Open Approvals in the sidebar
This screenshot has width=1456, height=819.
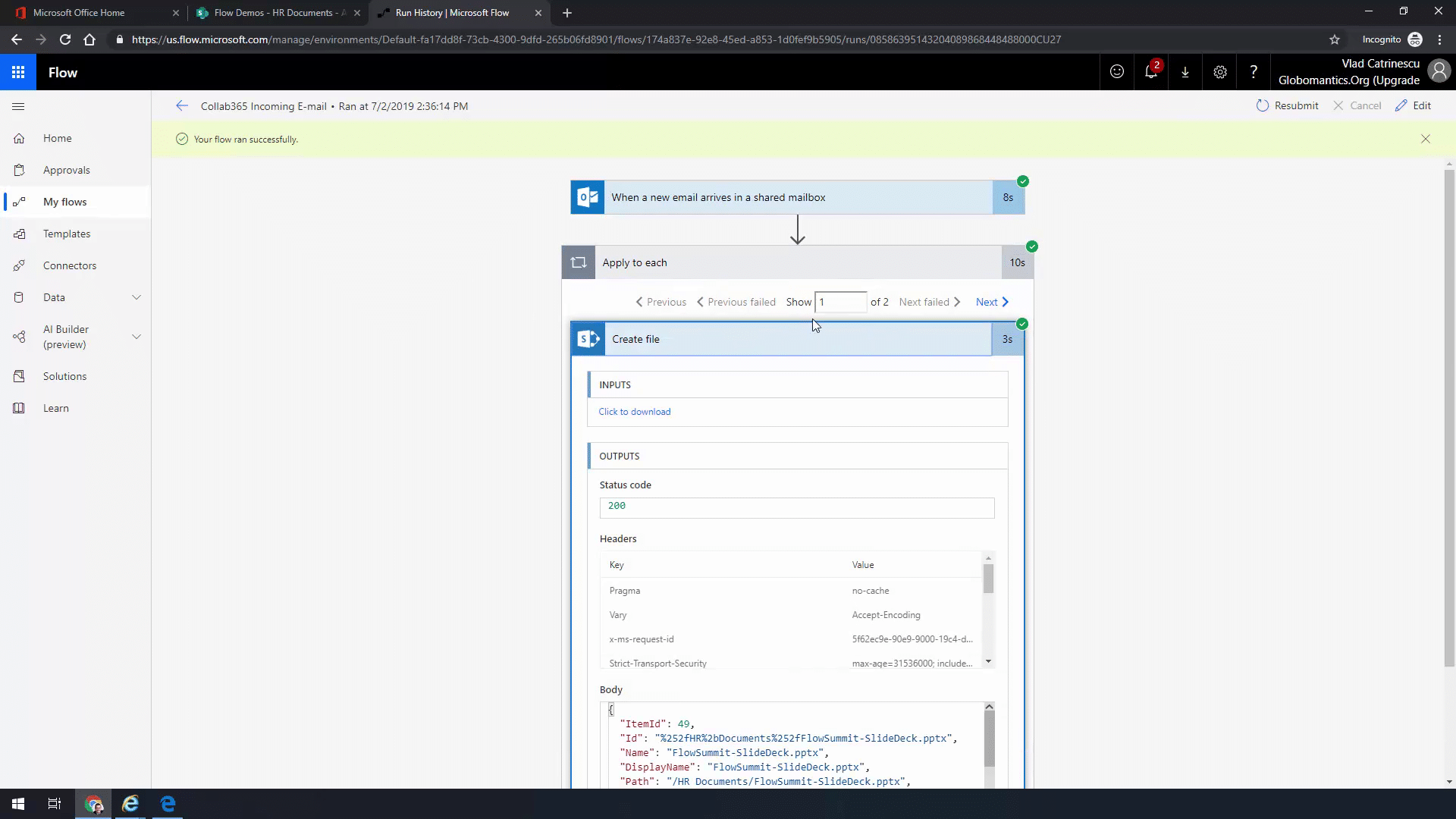pos(66,170)
